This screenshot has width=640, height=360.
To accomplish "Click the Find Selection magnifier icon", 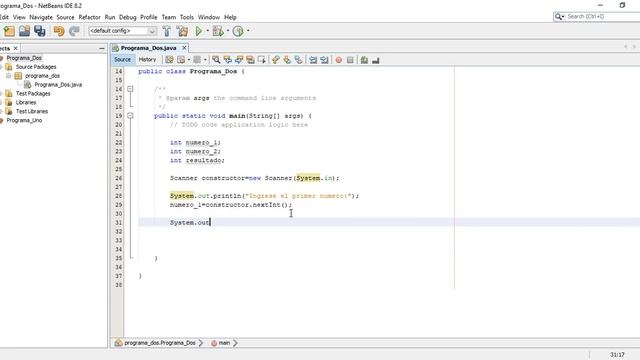I will tap(216, 60).
